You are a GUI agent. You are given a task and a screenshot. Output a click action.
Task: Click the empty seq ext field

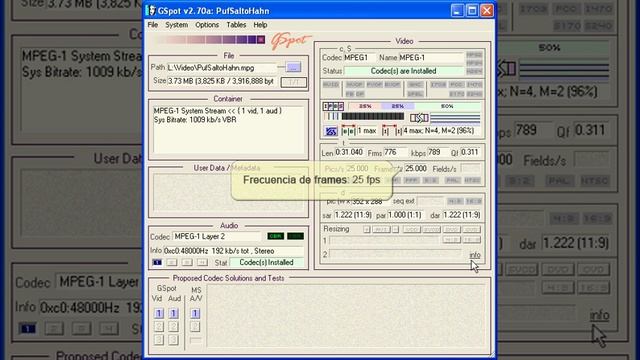coord(430,201)
